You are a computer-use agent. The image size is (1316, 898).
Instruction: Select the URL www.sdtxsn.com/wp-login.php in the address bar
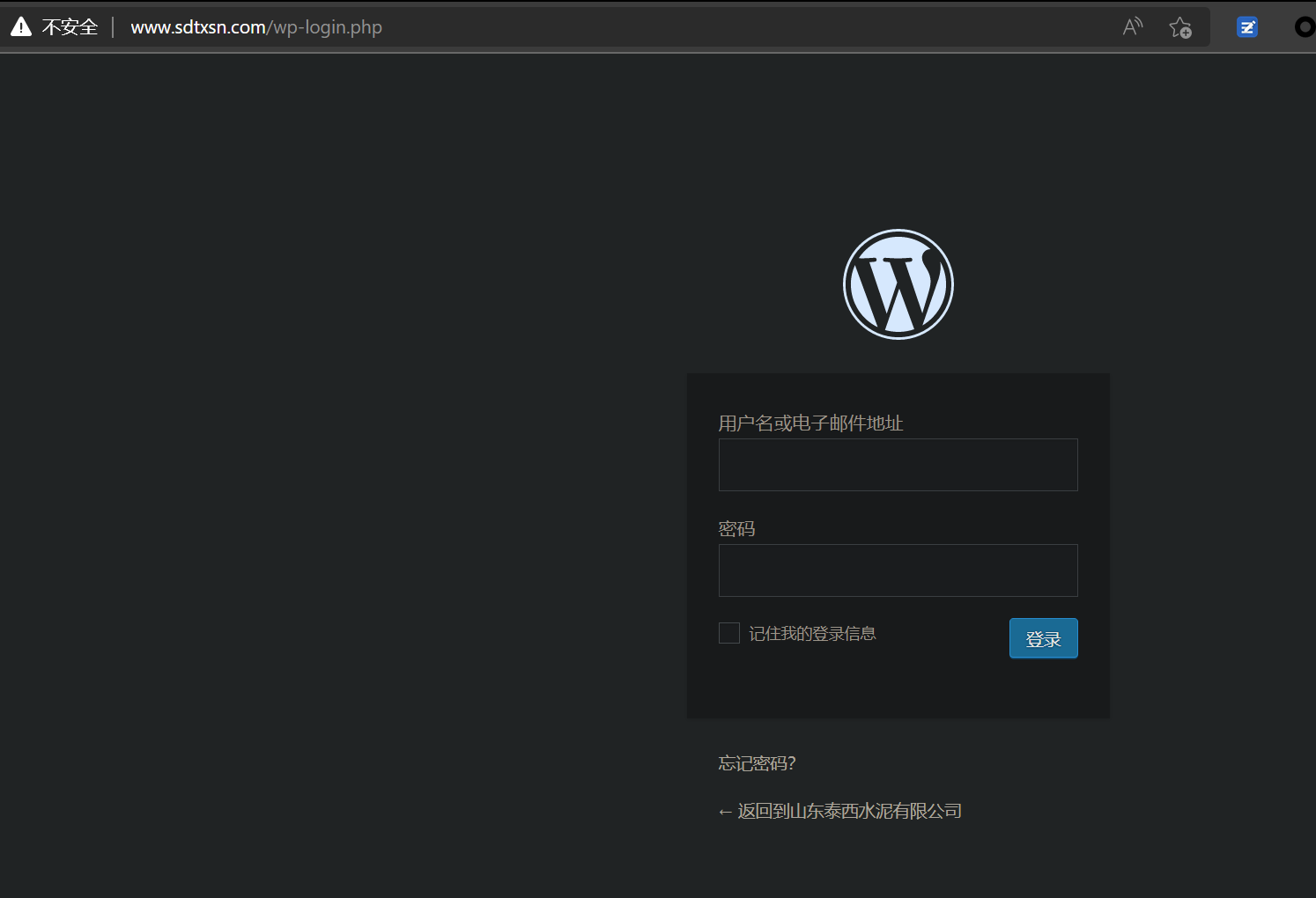pos(256,27)
